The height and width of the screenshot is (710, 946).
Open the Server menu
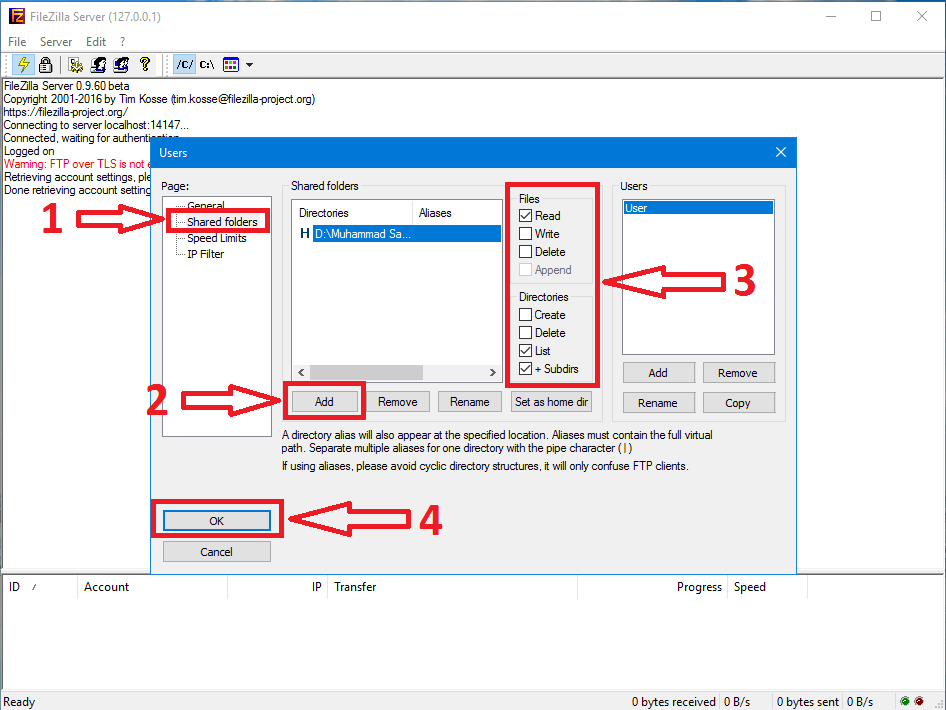pyautogui.click(x=56, y=41)
